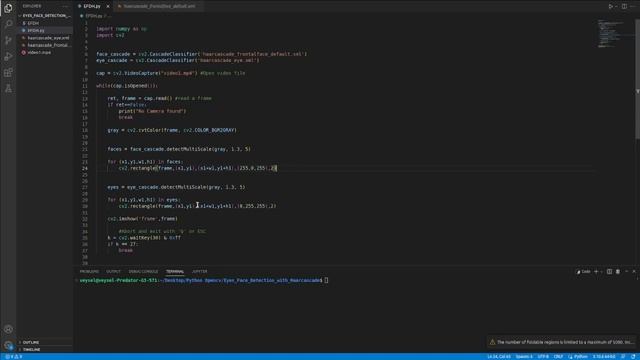Expand the OUTLINE section
This screenshot has width=640, height=360.
click(45, 342)
